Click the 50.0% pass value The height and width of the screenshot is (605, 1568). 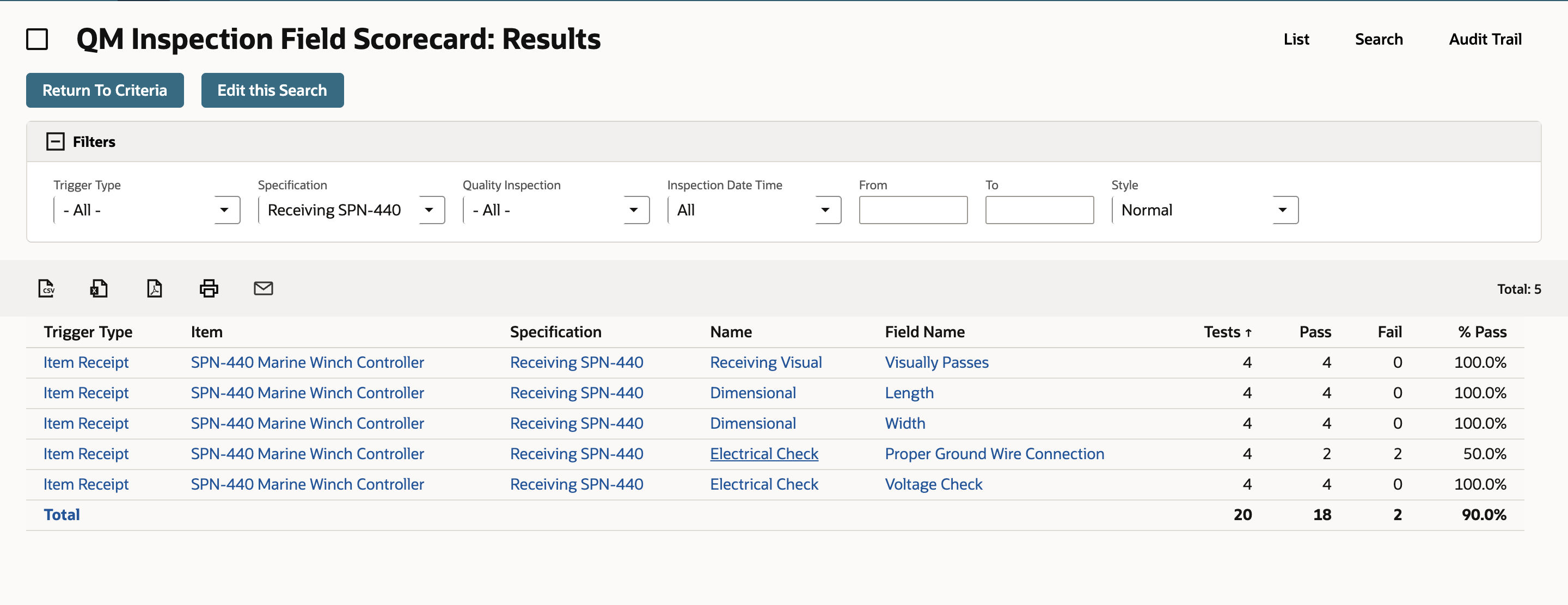(1484, 454)
